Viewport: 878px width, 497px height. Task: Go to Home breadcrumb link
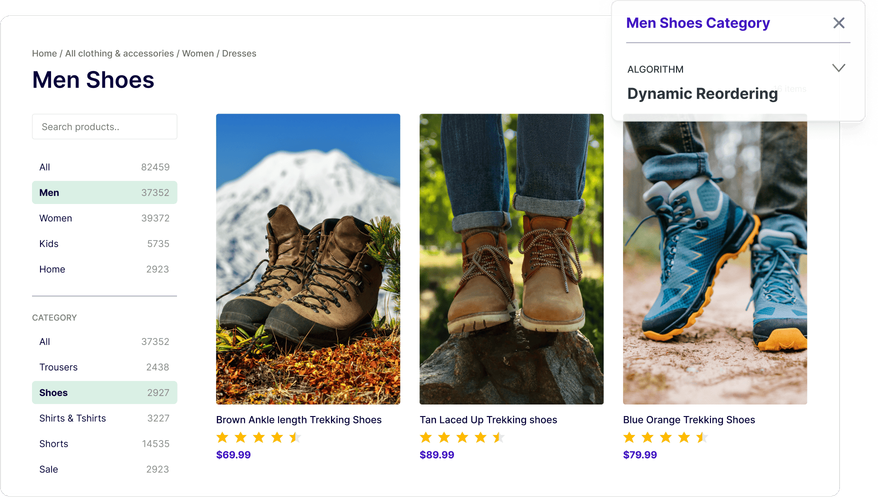pos(44,53)
